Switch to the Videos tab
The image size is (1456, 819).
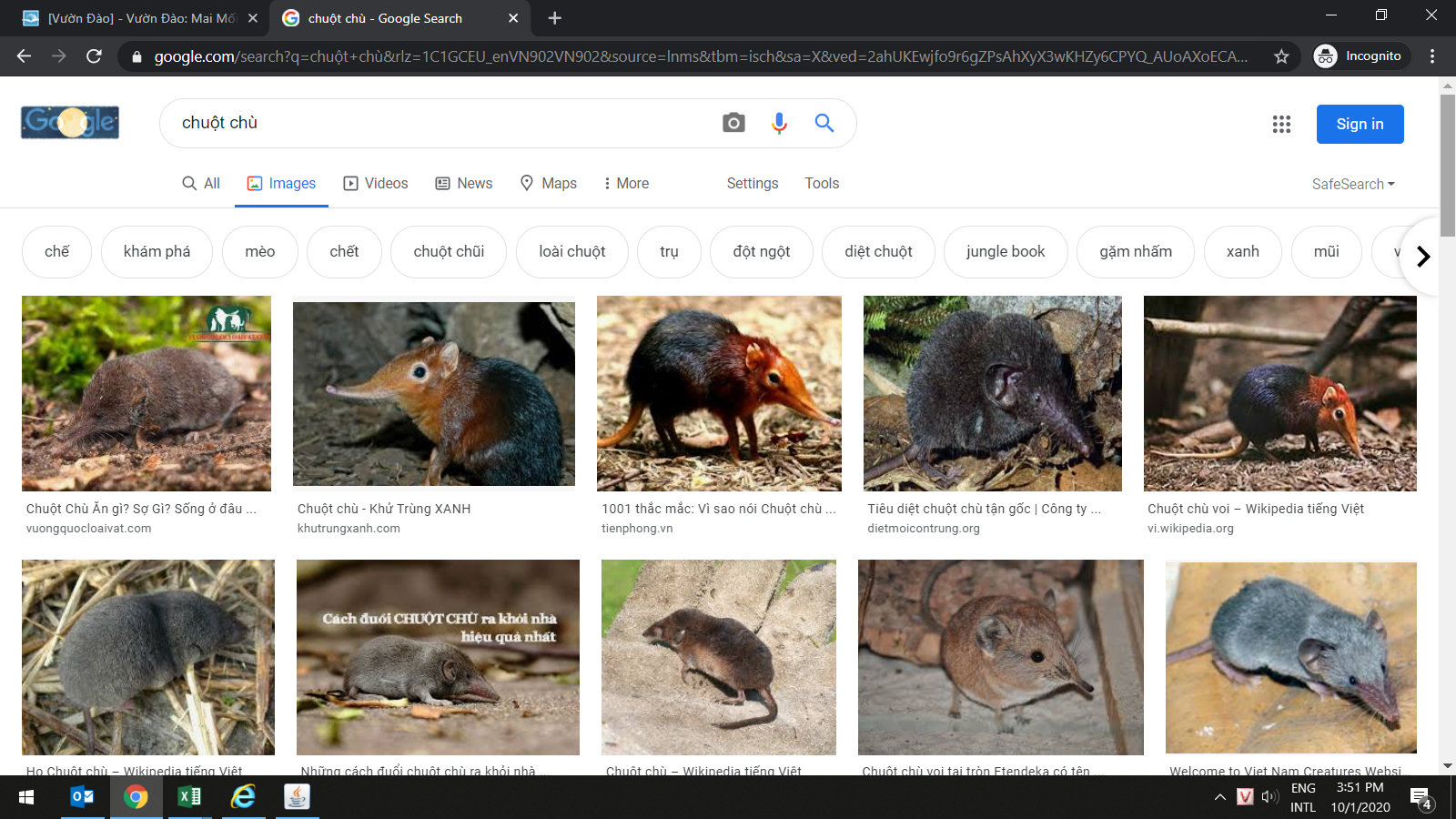coord(375,183)
